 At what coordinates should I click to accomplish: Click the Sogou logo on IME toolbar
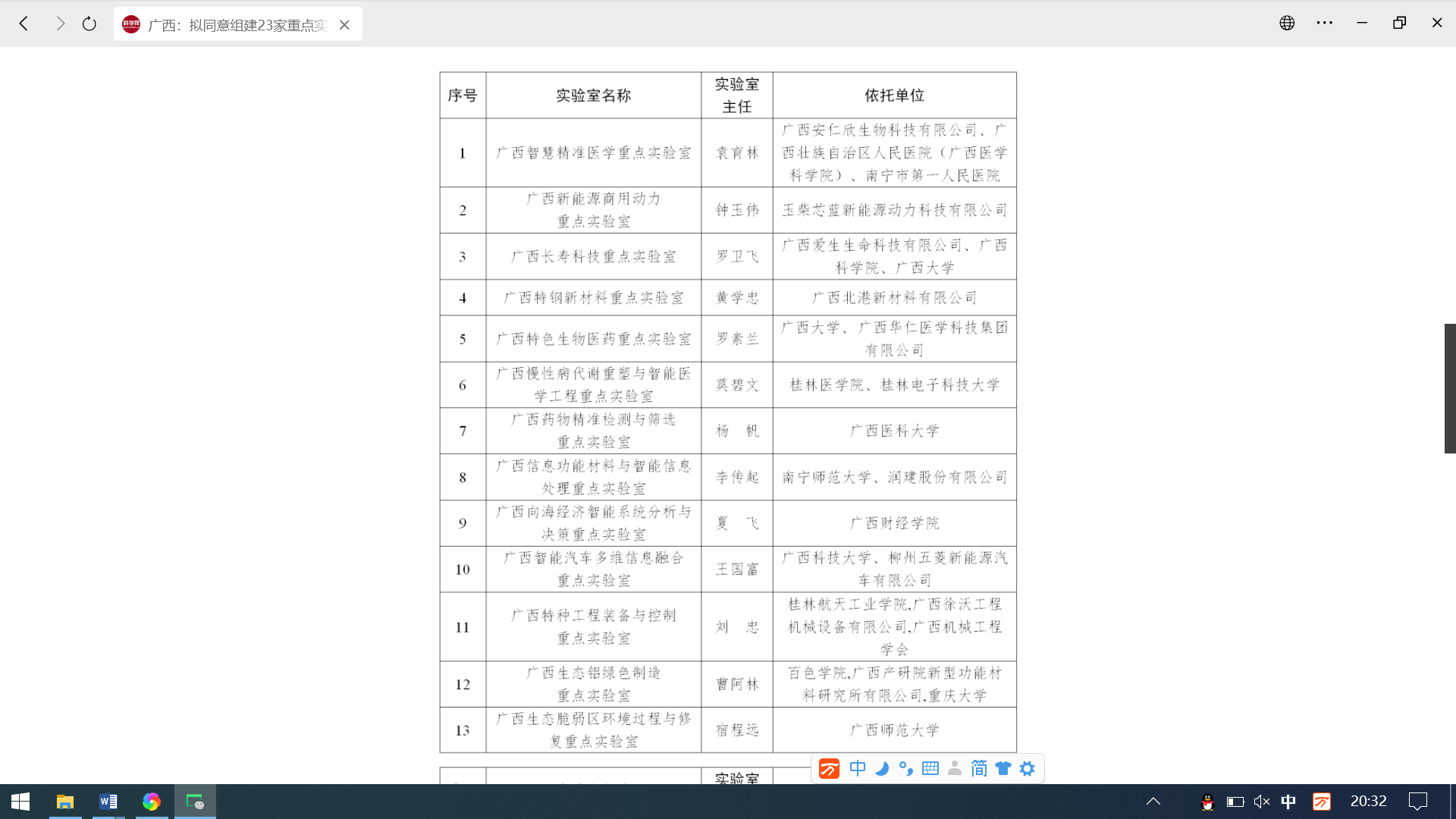click(x=829, y=769)
